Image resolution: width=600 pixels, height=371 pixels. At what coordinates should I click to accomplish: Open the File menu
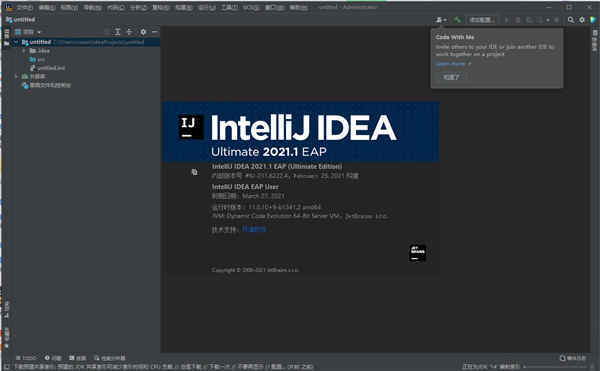coord(24,7)
